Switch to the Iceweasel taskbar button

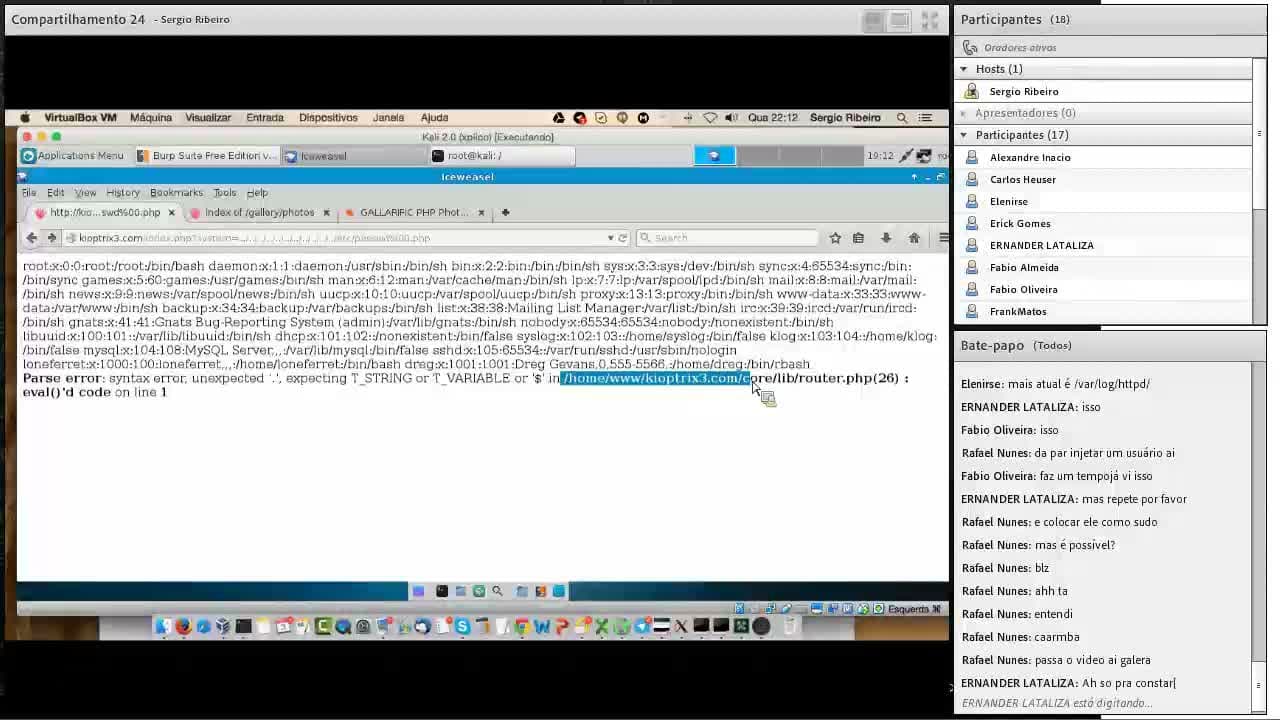(x=354, y=156)
